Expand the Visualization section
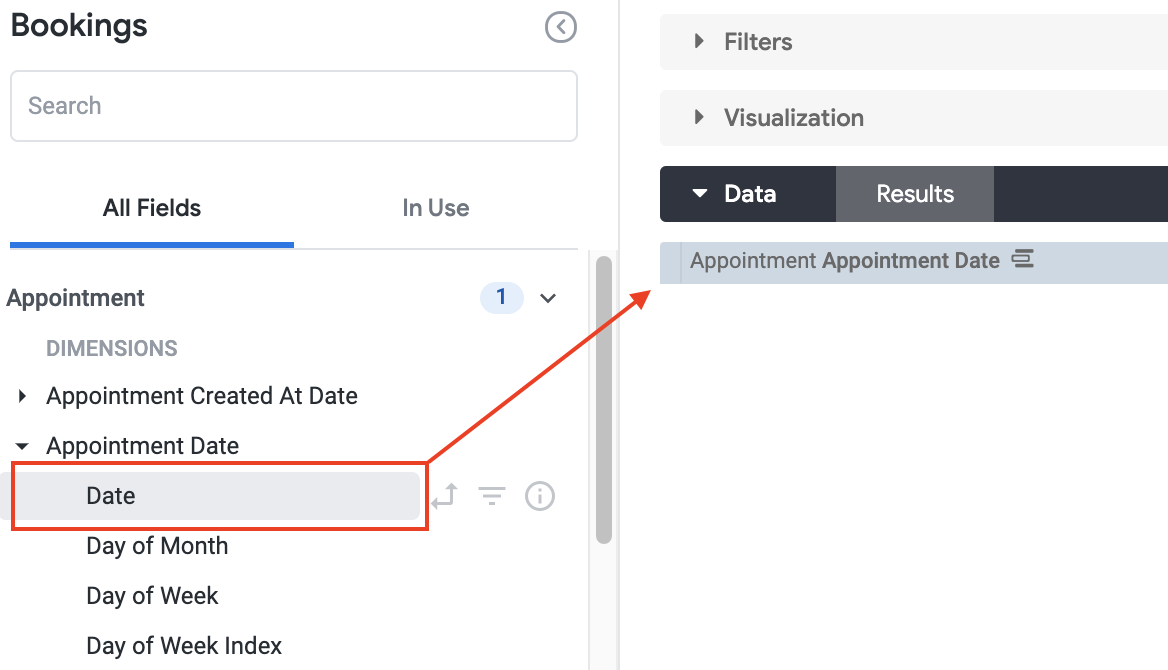The height and width of the screenshot is (670, 1168). (699, 117)
